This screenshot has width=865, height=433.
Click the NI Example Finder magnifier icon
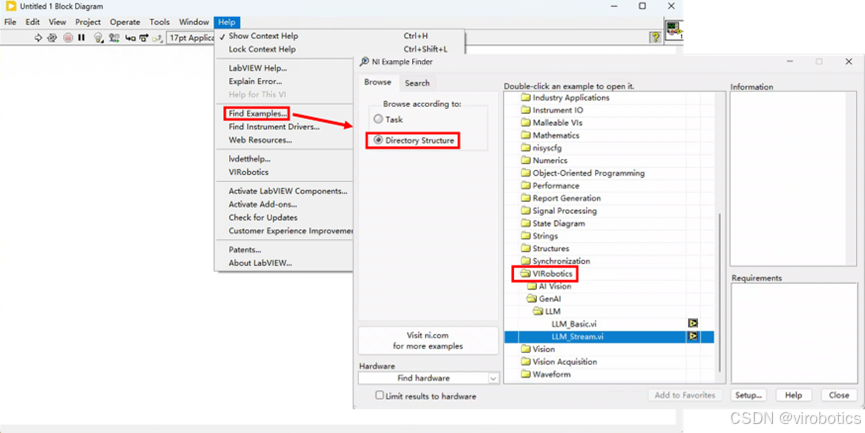pos(364,62)
